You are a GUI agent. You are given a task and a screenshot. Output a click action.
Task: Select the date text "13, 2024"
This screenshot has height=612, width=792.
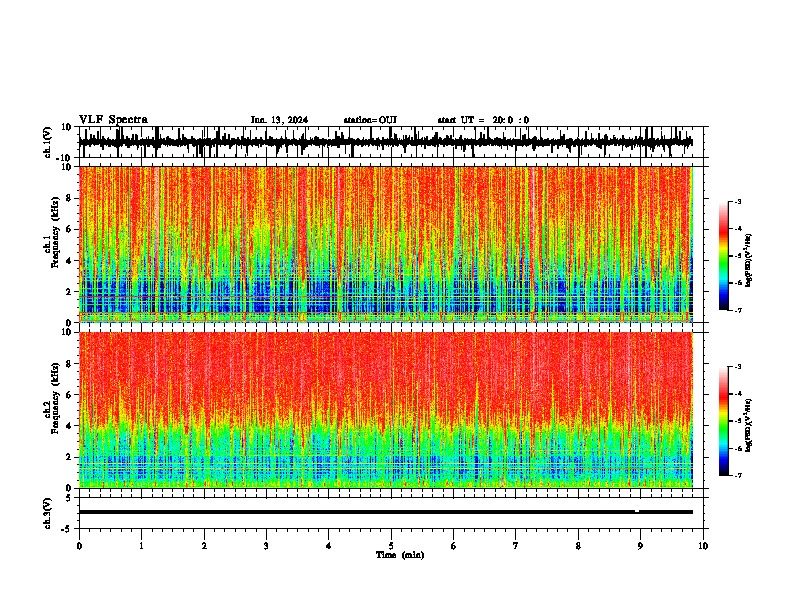click(x=287, y=120)
